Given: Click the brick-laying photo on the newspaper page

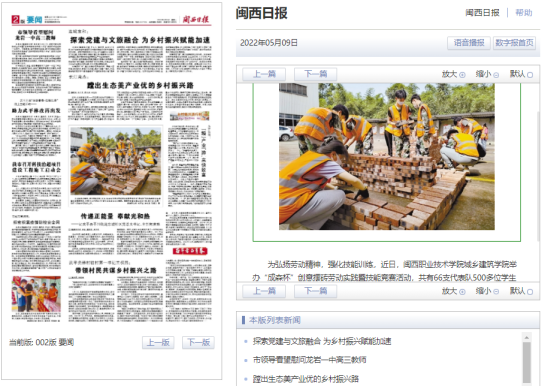Looking at the screenshot, I should coord(116,161).
